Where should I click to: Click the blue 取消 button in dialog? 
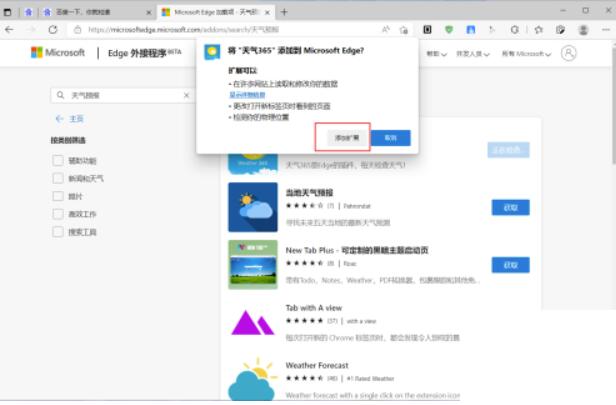(390, 138)
